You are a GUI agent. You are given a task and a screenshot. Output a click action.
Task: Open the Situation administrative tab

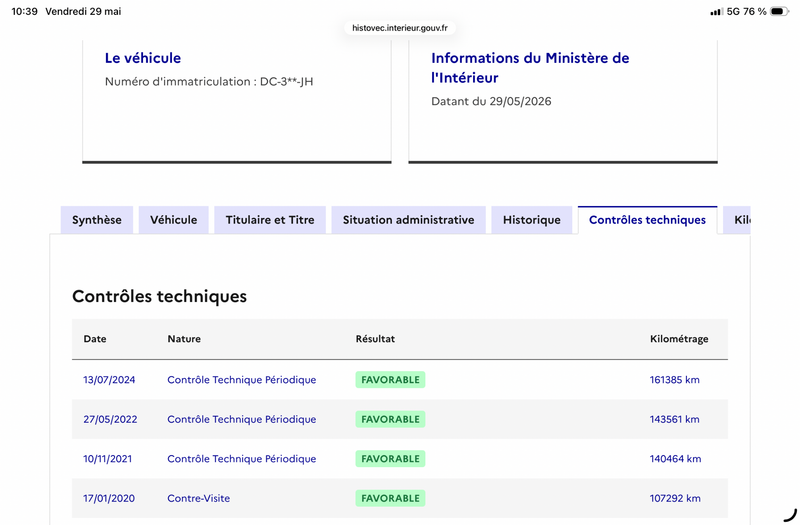point(408,220)
